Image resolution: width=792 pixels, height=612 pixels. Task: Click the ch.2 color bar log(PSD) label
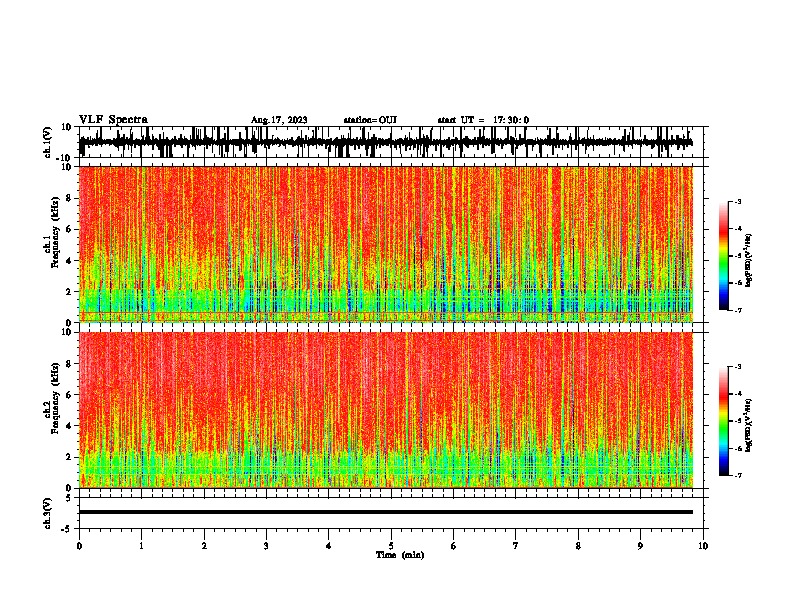pyautogui.click(x=749, y=425)
